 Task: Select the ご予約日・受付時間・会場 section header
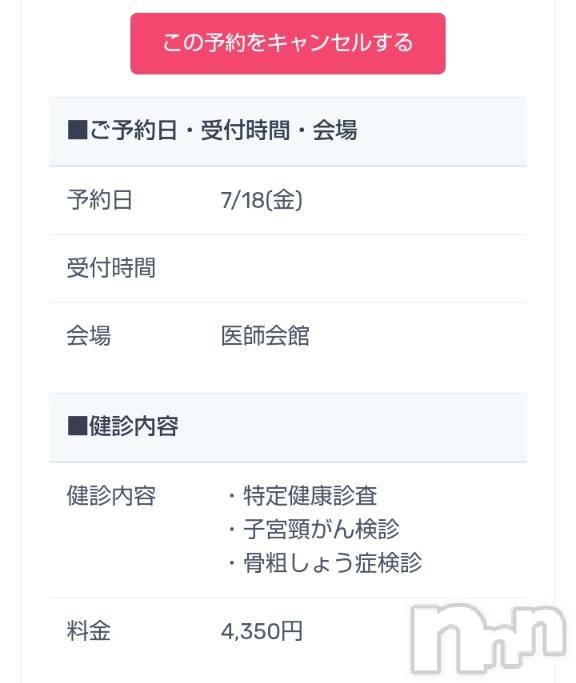[288, 132]
